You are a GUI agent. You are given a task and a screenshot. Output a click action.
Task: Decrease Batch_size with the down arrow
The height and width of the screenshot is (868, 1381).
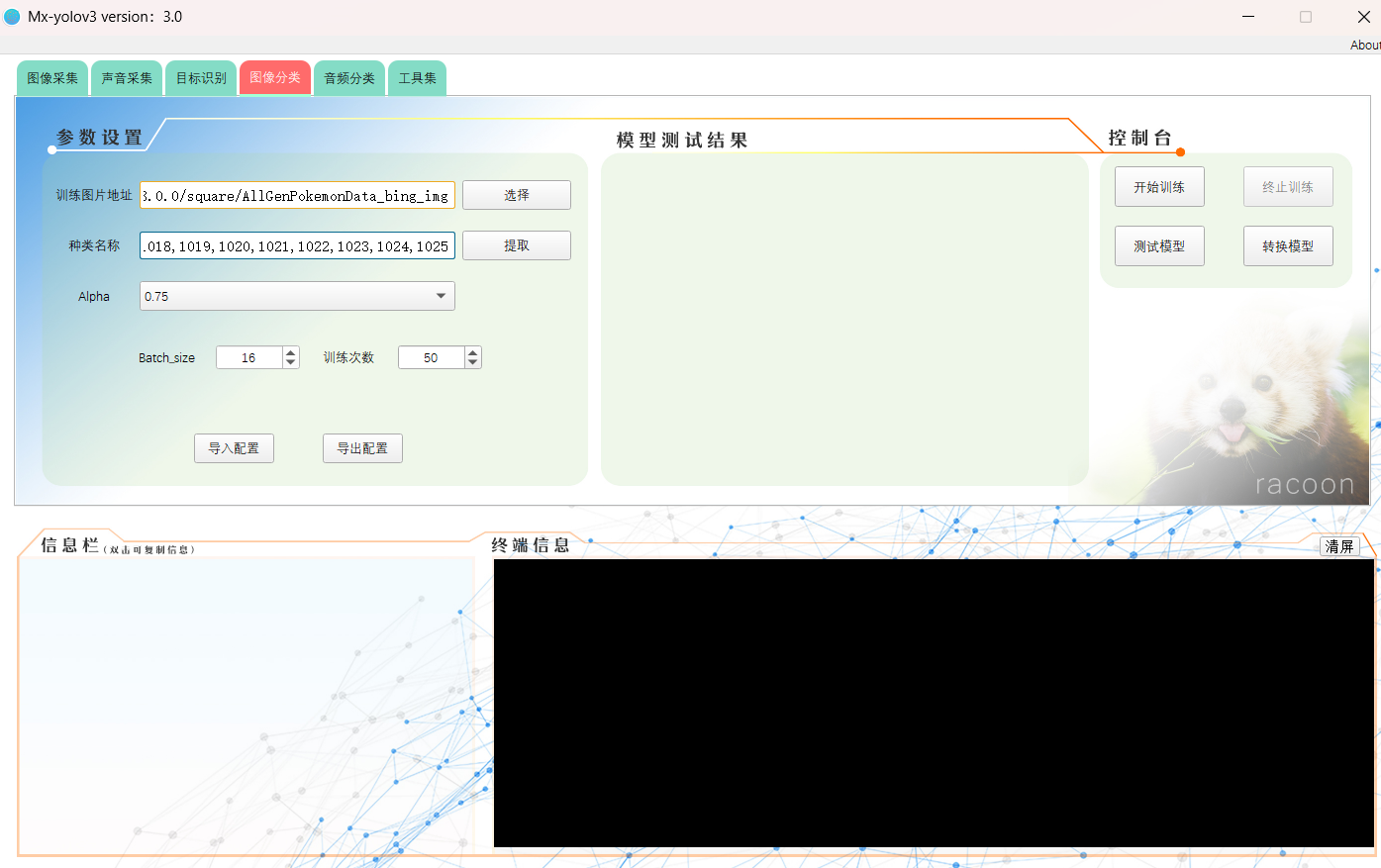pos(291,363)
